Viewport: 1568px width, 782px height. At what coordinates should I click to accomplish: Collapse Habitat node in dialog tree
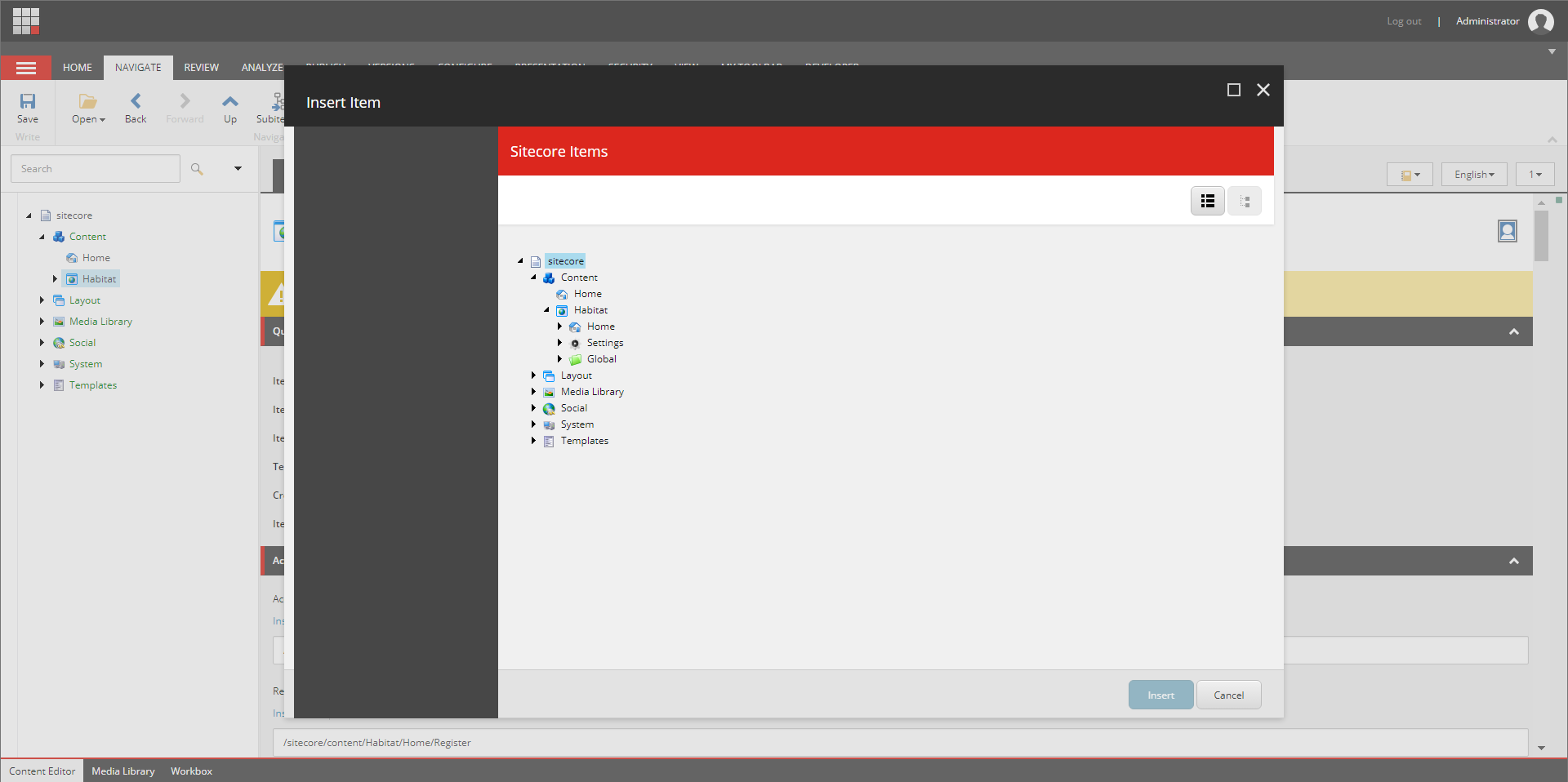coord(546,310)
